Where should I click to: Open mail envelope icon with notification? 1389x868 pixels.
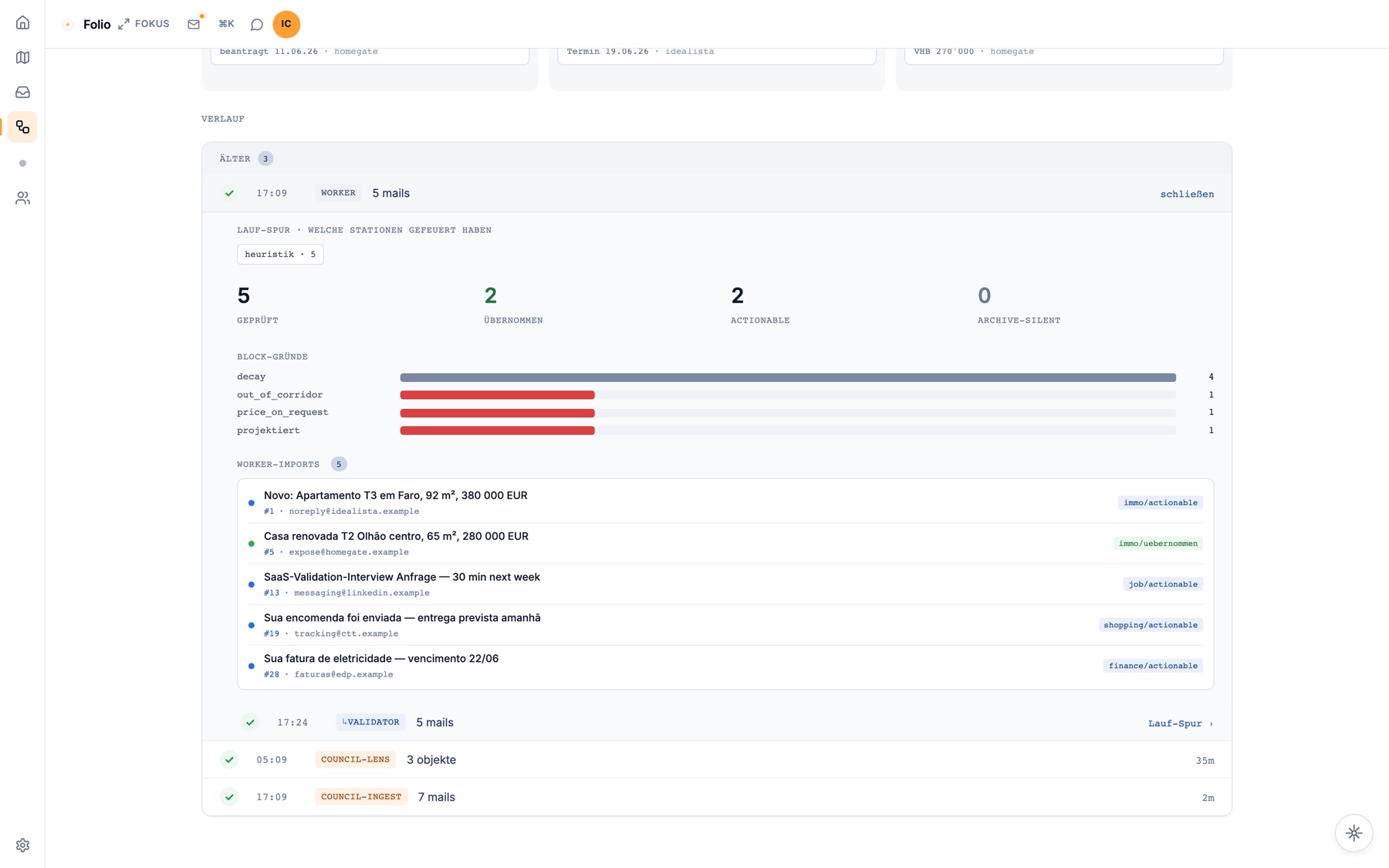pyautogui.click(x=194, y=24)
